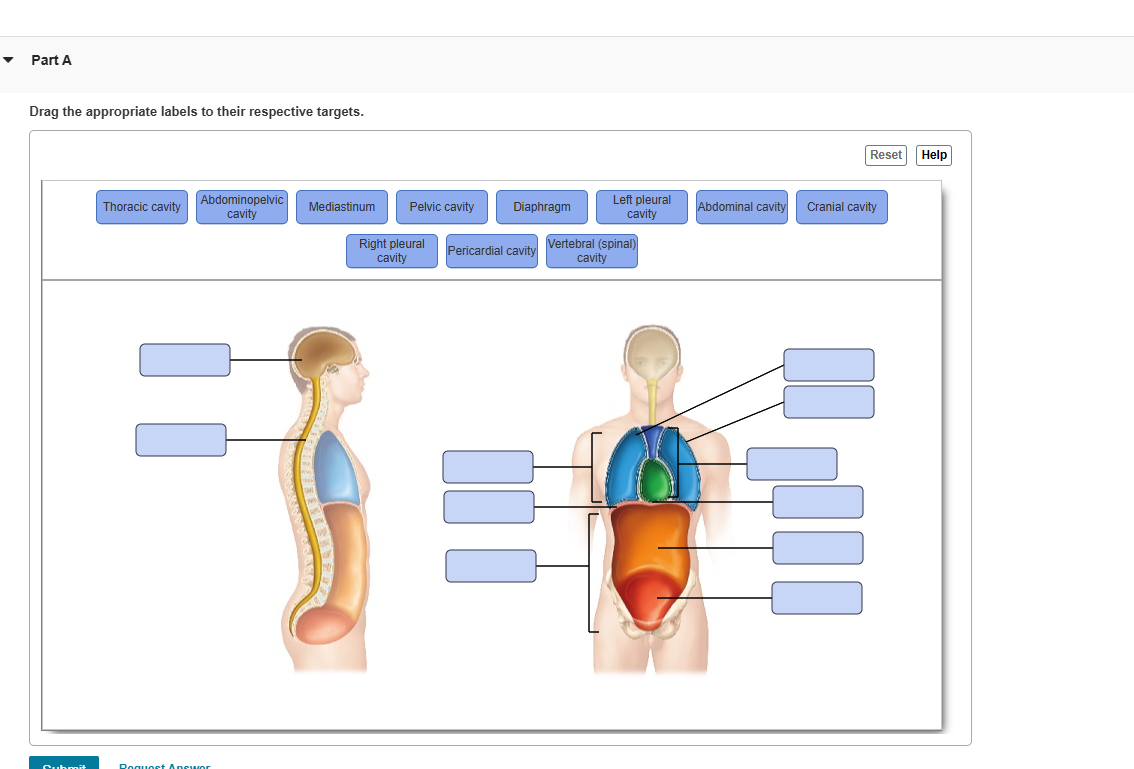
Task: Select the blank target left of the diaphragm line
Action: click(489, 507)
